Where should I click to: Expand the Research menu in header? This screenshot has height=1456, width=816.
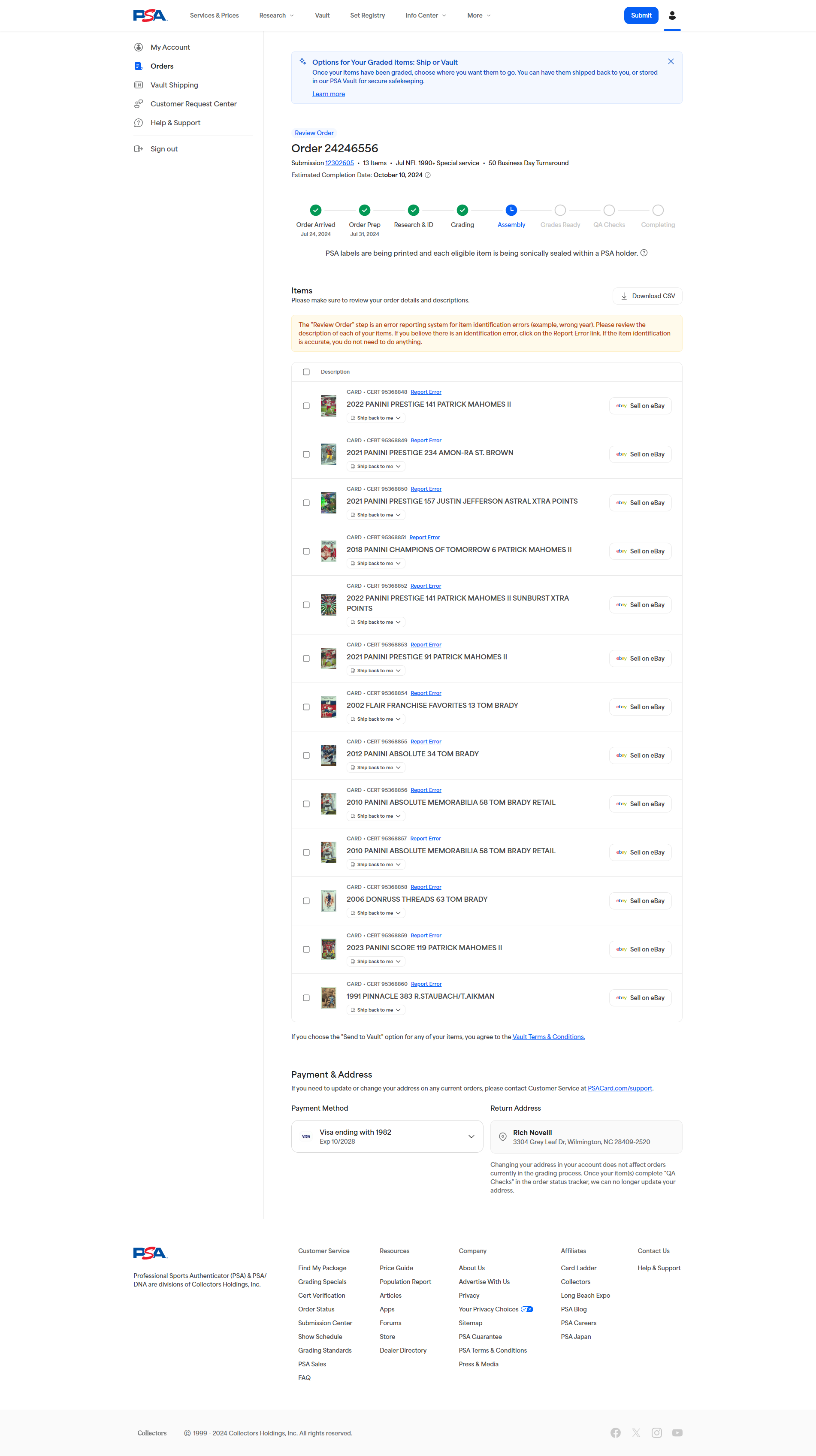(x=276, y=15)
